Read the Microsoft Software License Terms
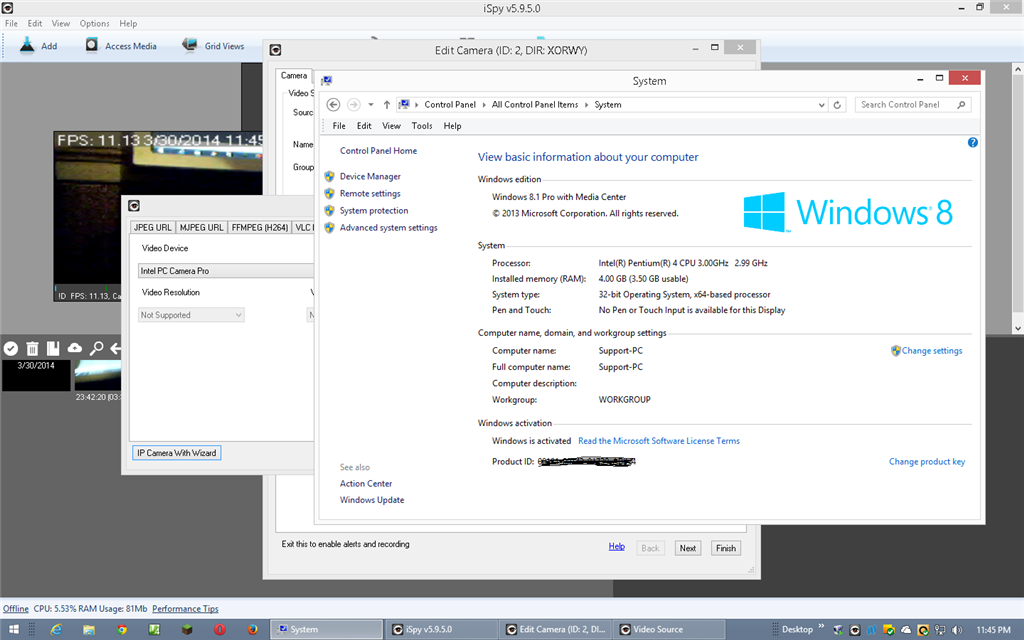The width and height of the screenshot is (1024, 640). click(659, 441)
